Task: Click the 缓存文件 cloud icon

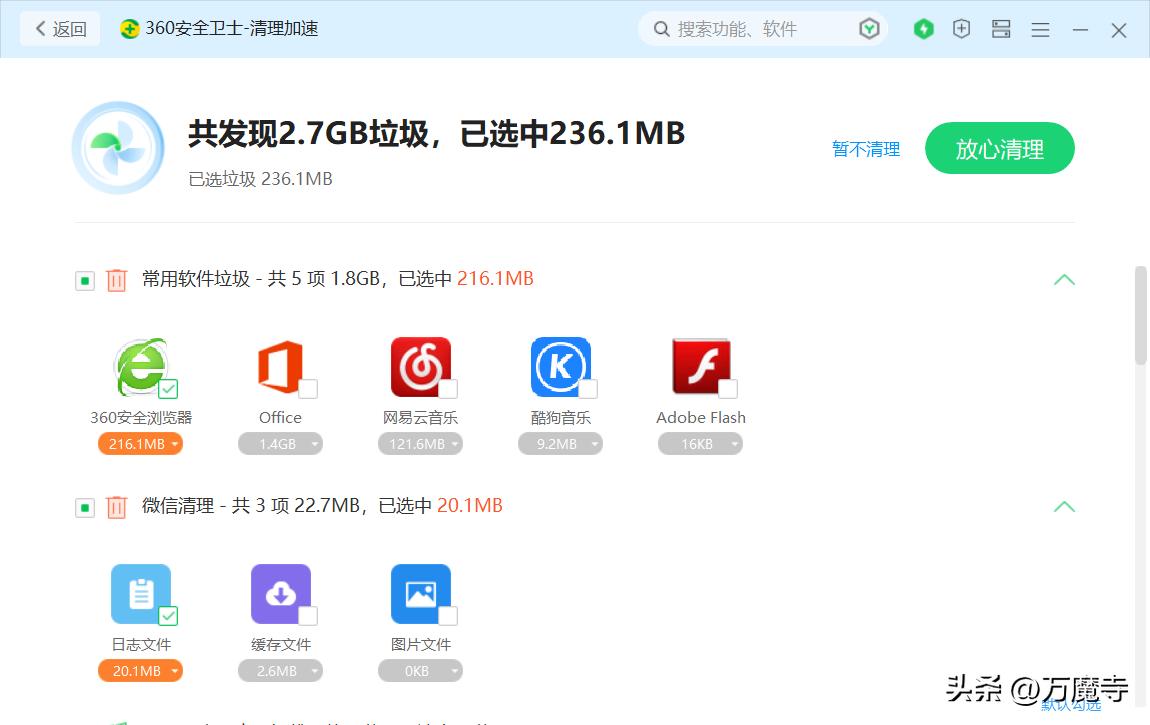Action: (280, 594)
